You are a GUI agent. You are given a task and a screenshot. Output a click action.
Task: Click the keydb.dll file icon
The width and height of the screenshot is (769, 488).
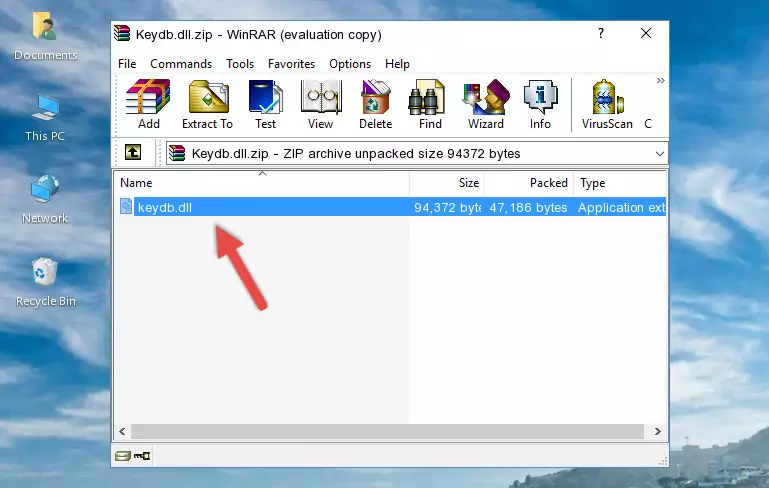pos(126,206)
